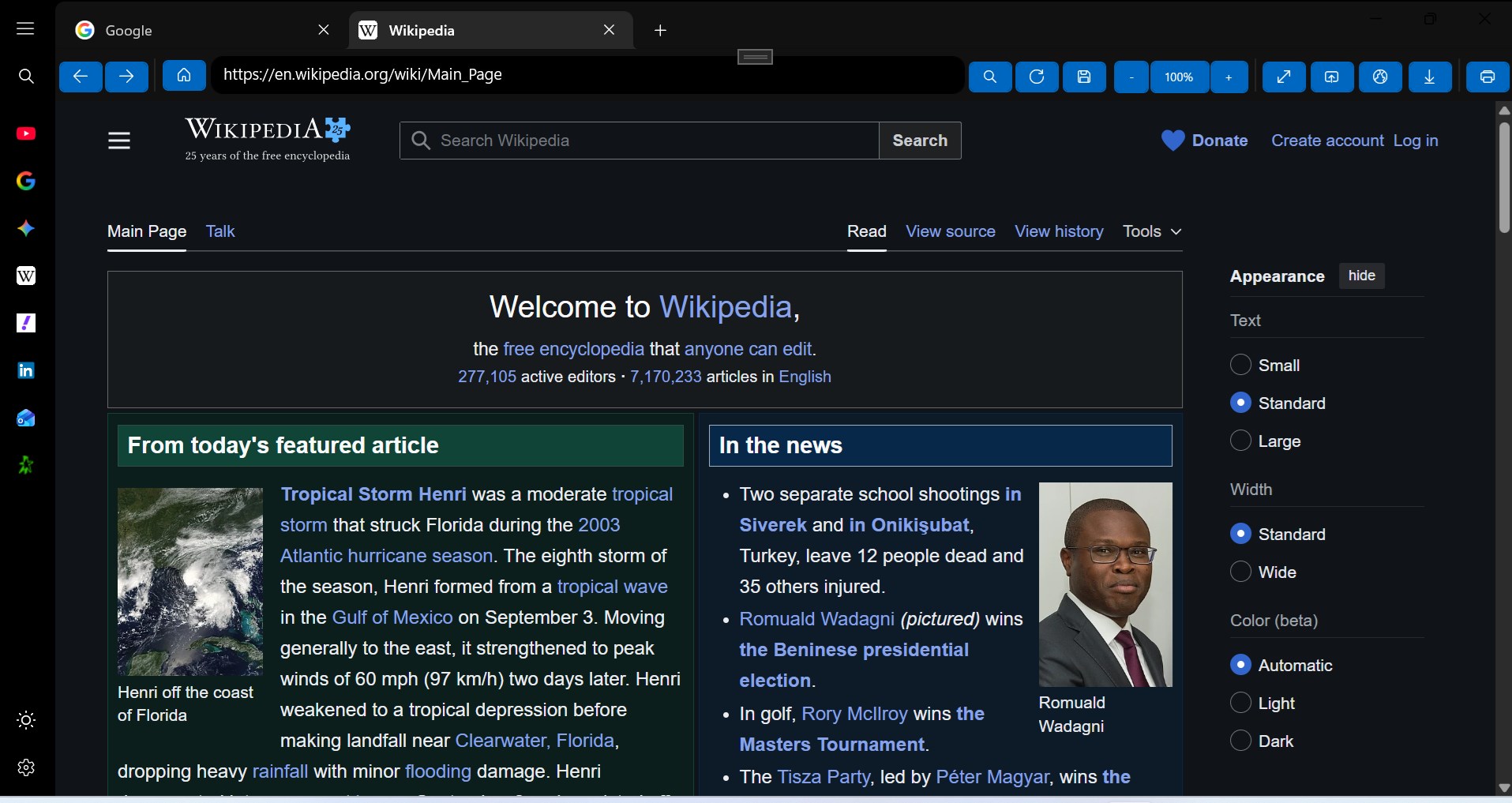Image resolution: width=1512 pixels, height=803 pixels.
Task: Reload the current page
Action: coord(1037,77)
